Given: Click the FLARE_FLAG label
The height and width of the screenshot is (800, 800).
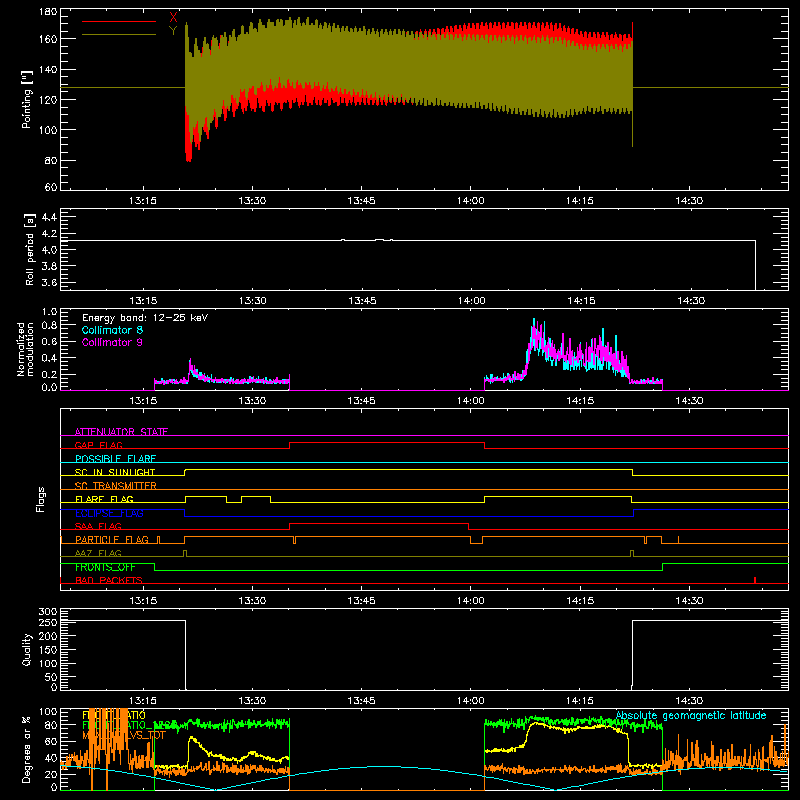Looking at the screenshot, I should (104, 499).
